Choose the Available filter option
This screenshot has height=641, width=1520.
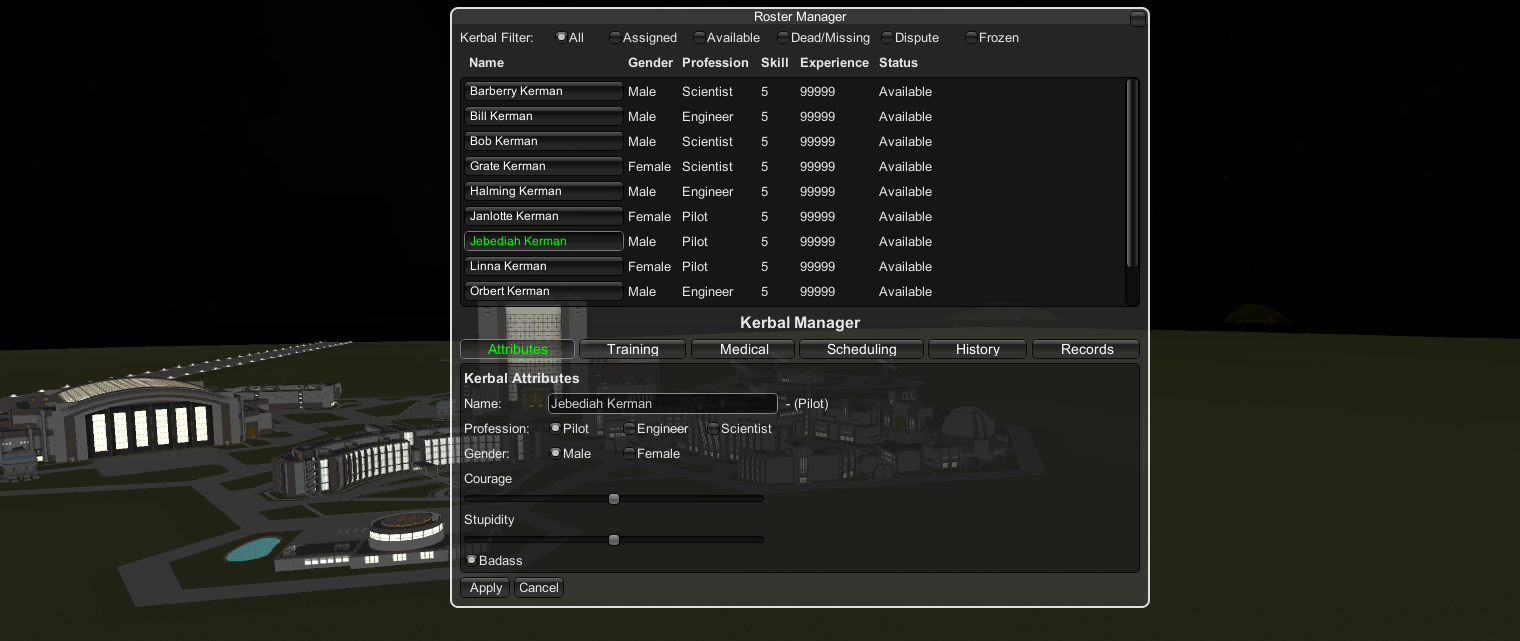(x=699, y=38)
